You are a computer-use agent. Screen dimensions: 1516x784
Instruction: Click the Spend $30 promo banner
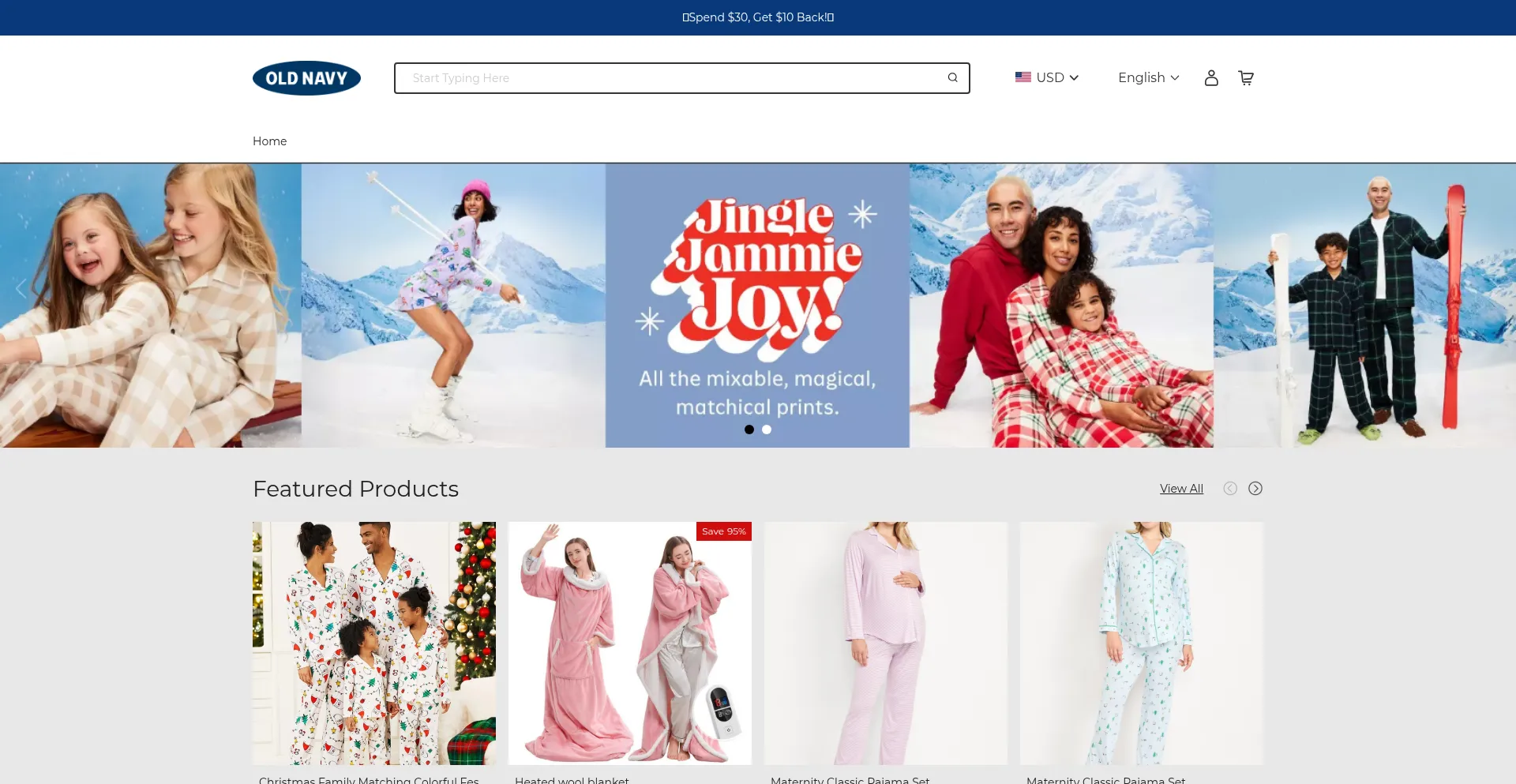click(x=758, y=17)
